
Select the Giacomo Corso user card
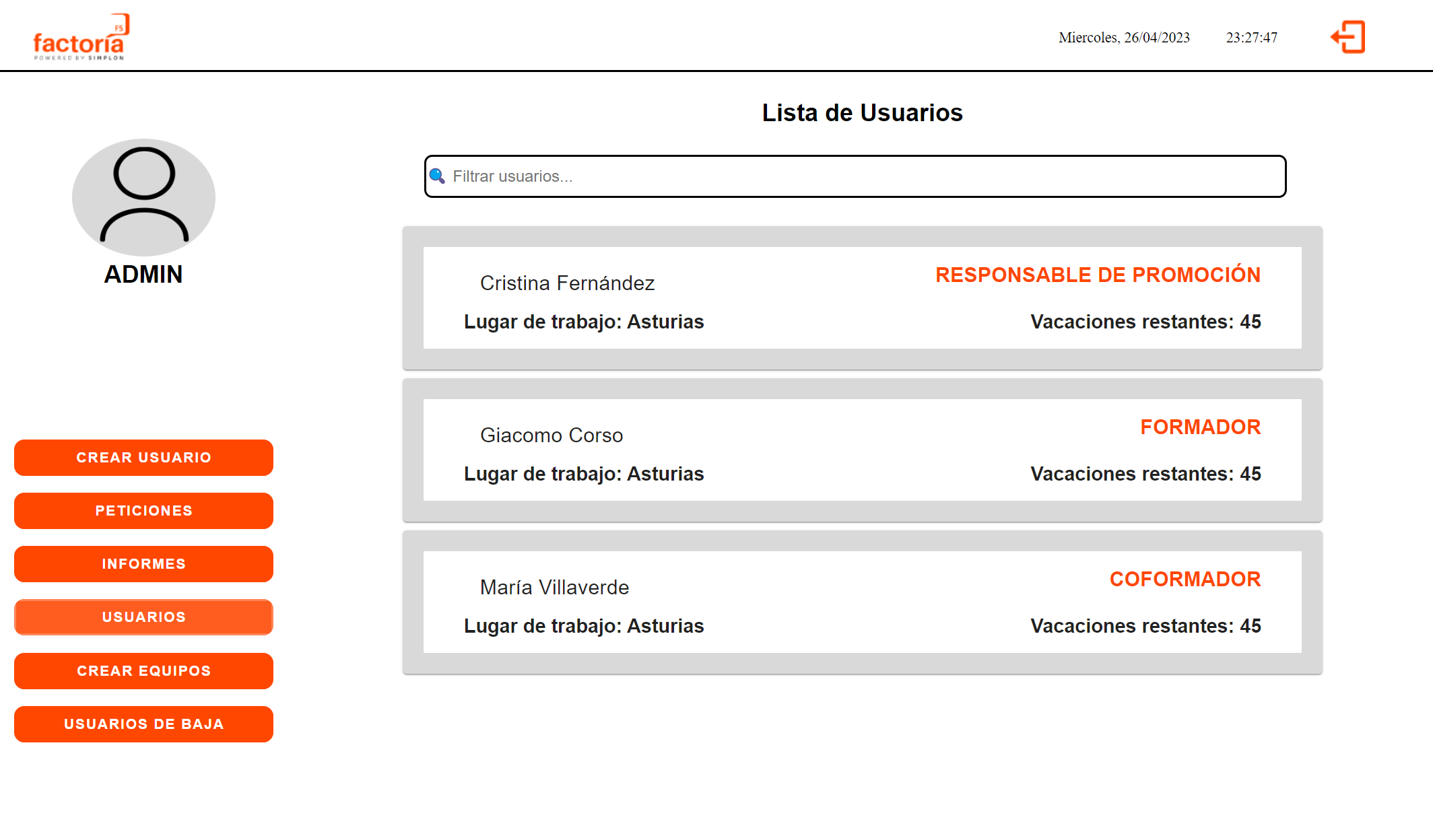pos(862,450)
